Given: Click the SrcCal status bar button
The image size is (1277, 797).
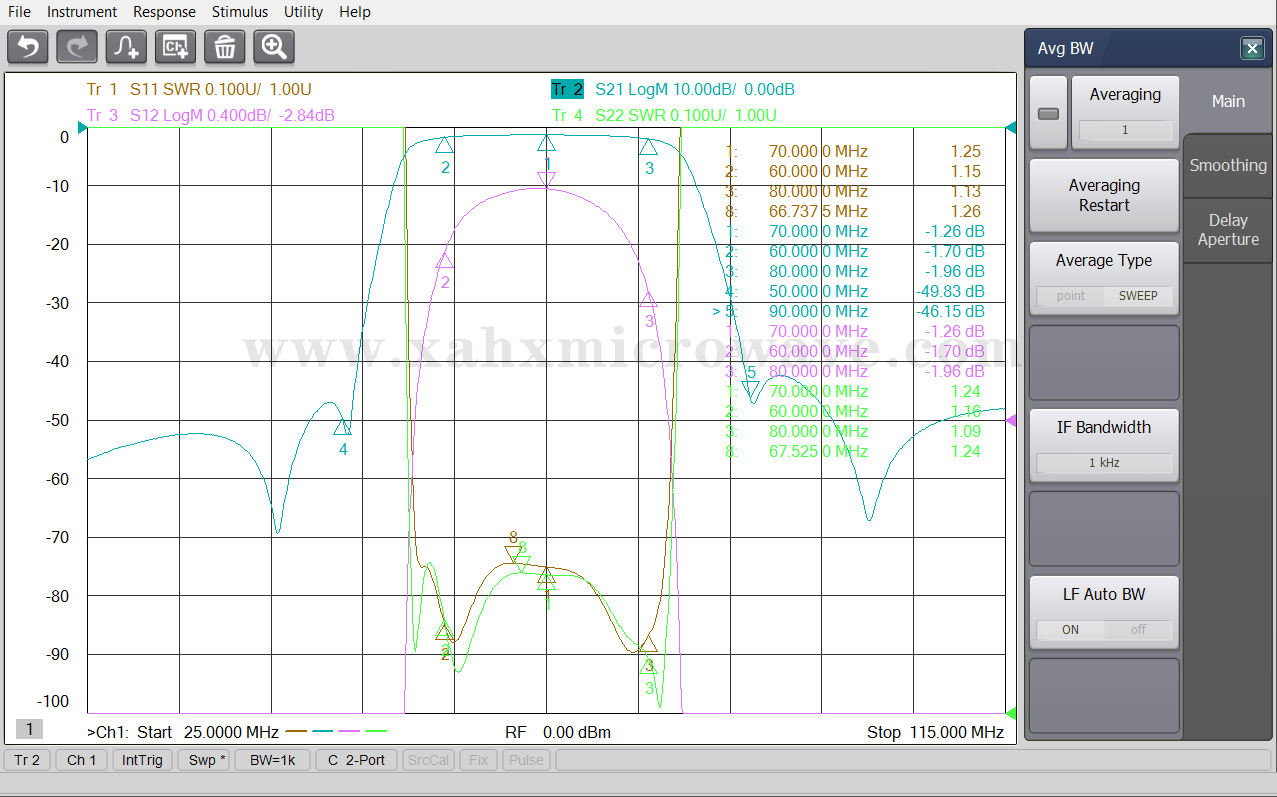Looking at the screenshot, I should (428, 760).
